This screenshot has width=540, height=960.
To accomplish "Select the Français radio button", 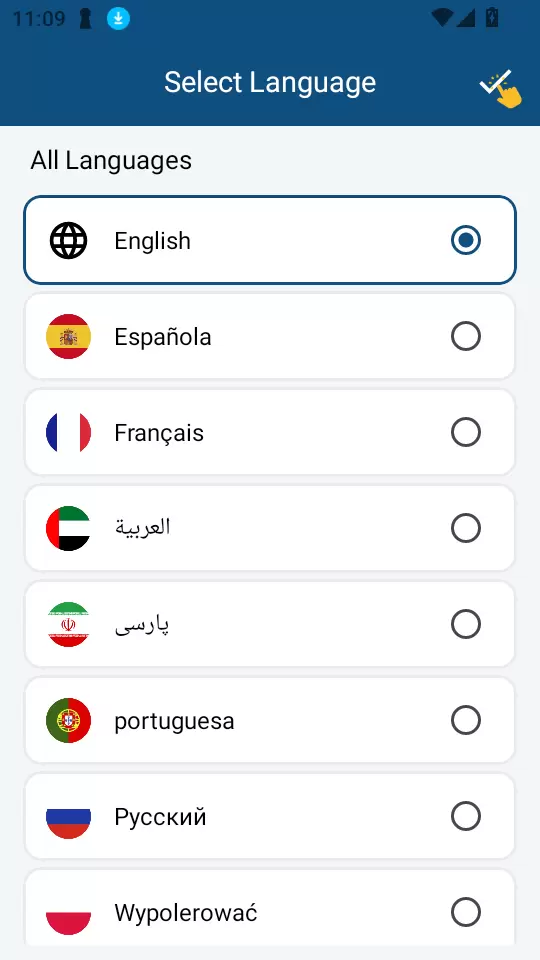I will [466, 433].
